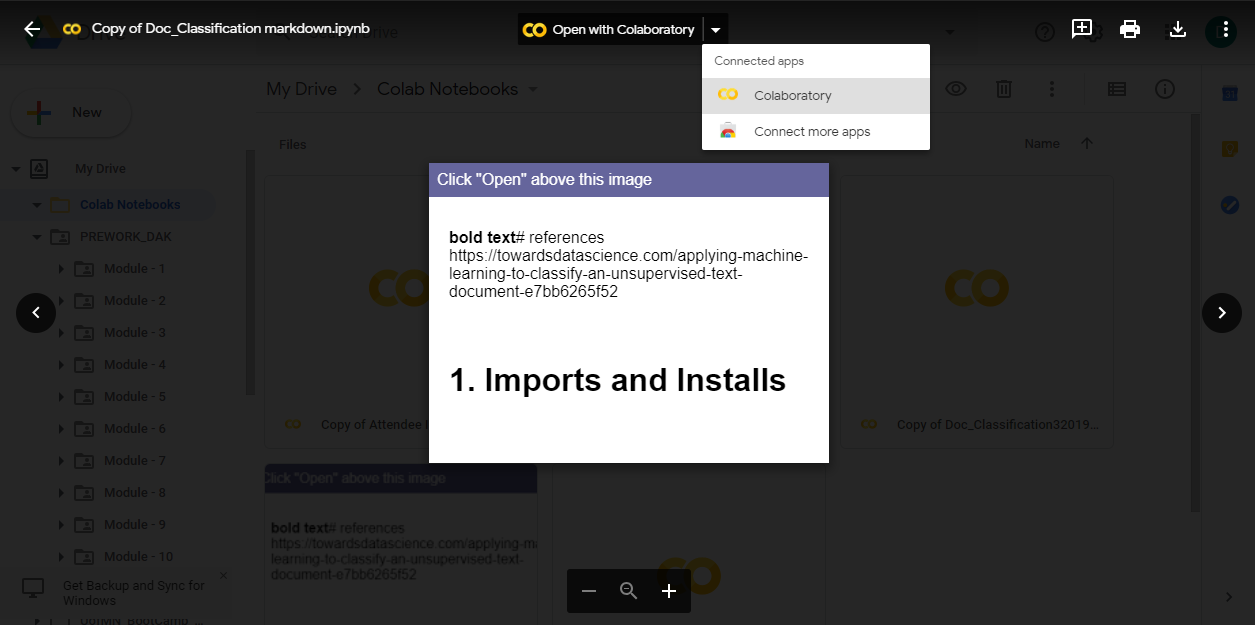Collapse the PREWORK_DAK folder arrow
Screen dimensions: 1255x625
point(37,237)
